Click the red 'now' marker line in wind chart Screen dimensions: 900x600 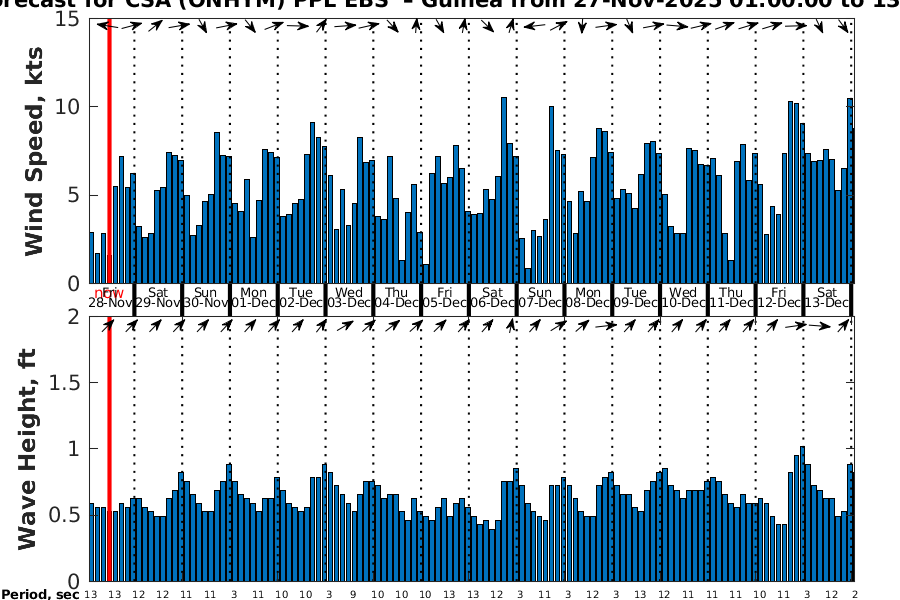[108, 150]
